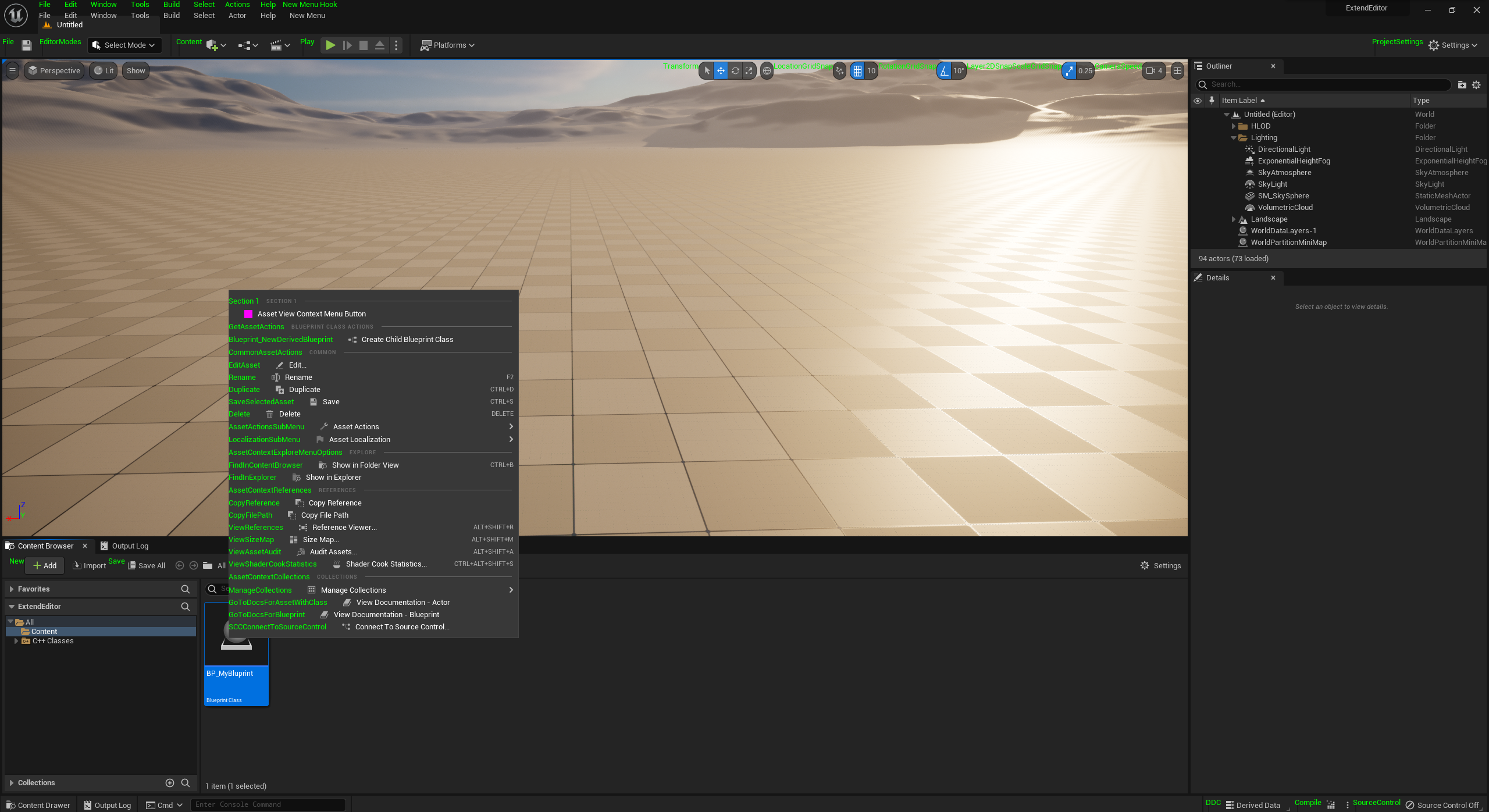Toggle rotation grid snapping
1489x812 pixels.
tap(944, 71)
